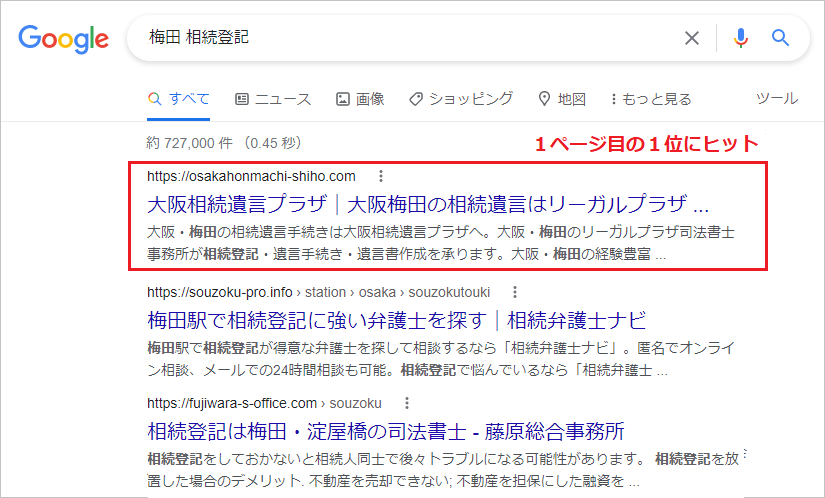Open the ツール options

click(777, 98)
